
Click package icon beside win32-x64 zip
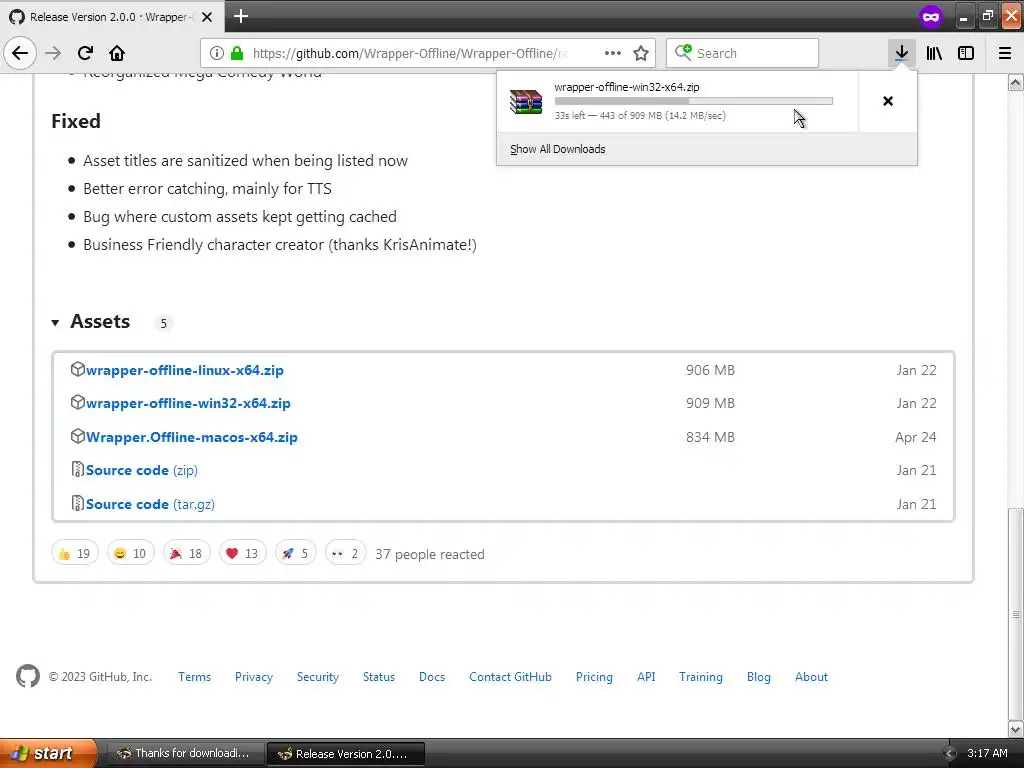coord(78,402)
